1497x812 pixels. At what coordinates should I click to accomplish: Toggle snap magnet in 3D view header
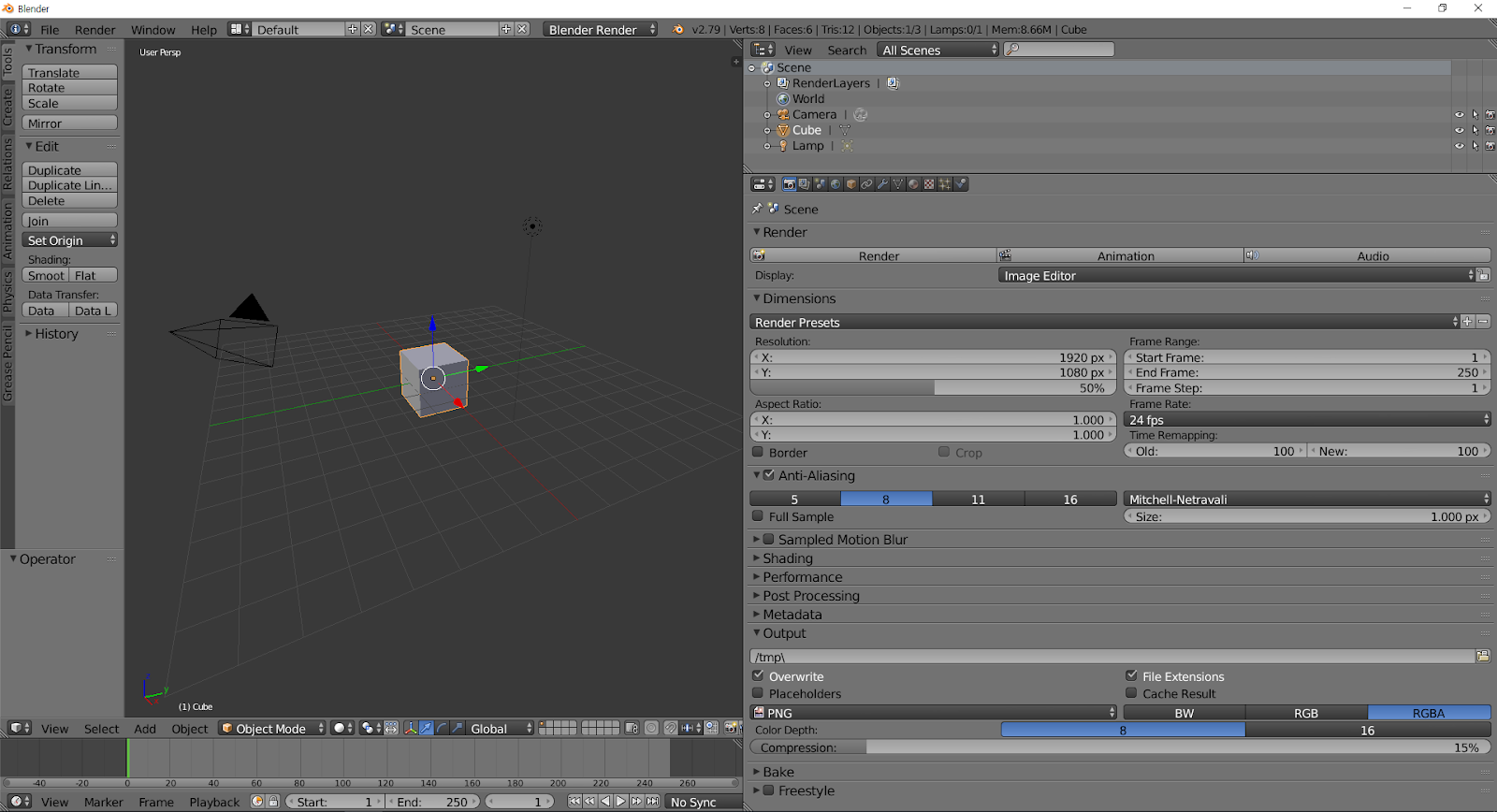(671, 728)
